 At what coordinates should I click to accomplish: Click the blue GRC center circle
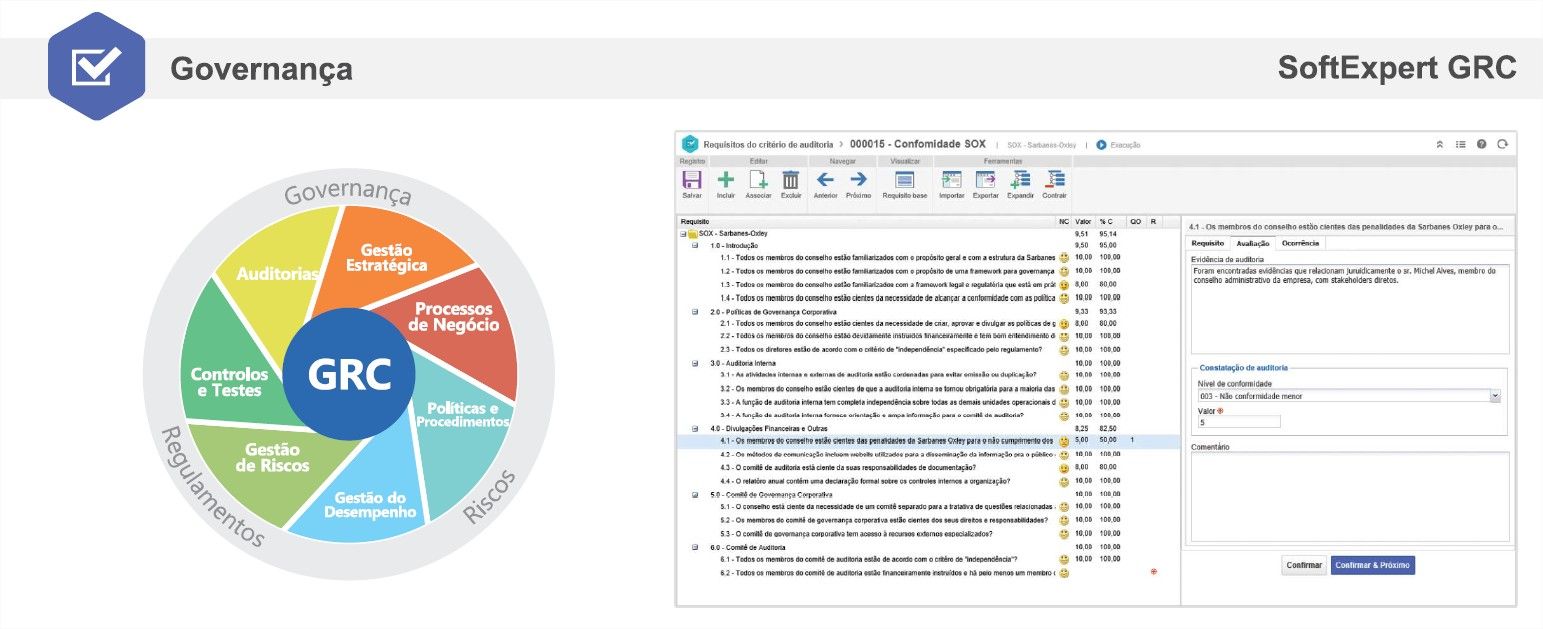coord(350,373)
